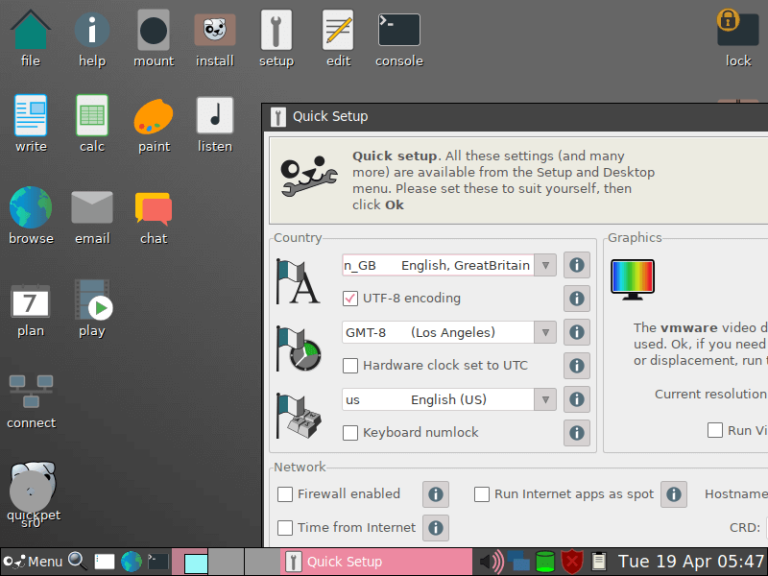Open the GMT-8 Los Angeles timezone dropdown
This screenshot has height=576, width=768.
545,332
